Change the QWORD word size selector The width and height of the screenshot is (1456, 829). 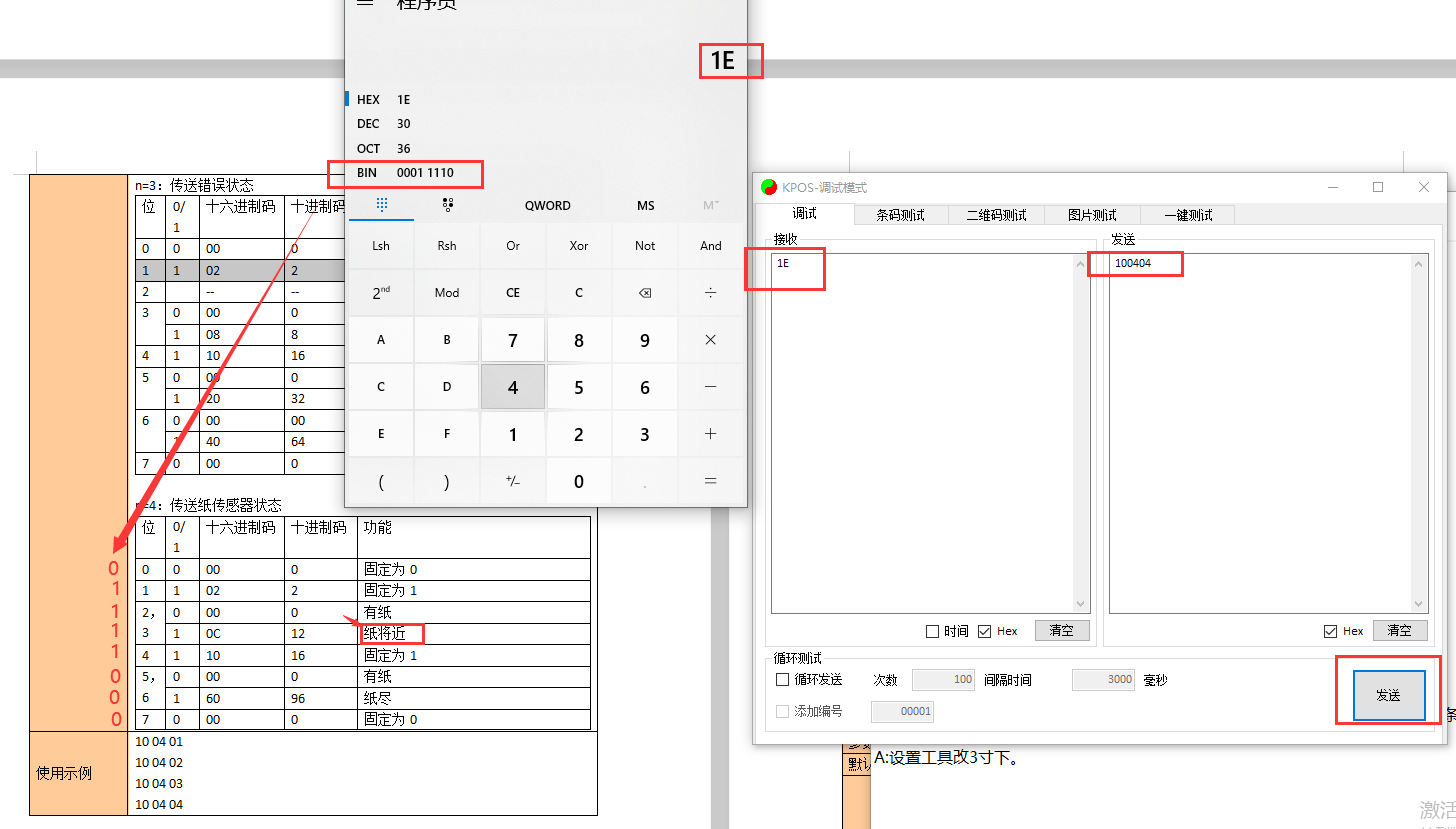point(547,205)
